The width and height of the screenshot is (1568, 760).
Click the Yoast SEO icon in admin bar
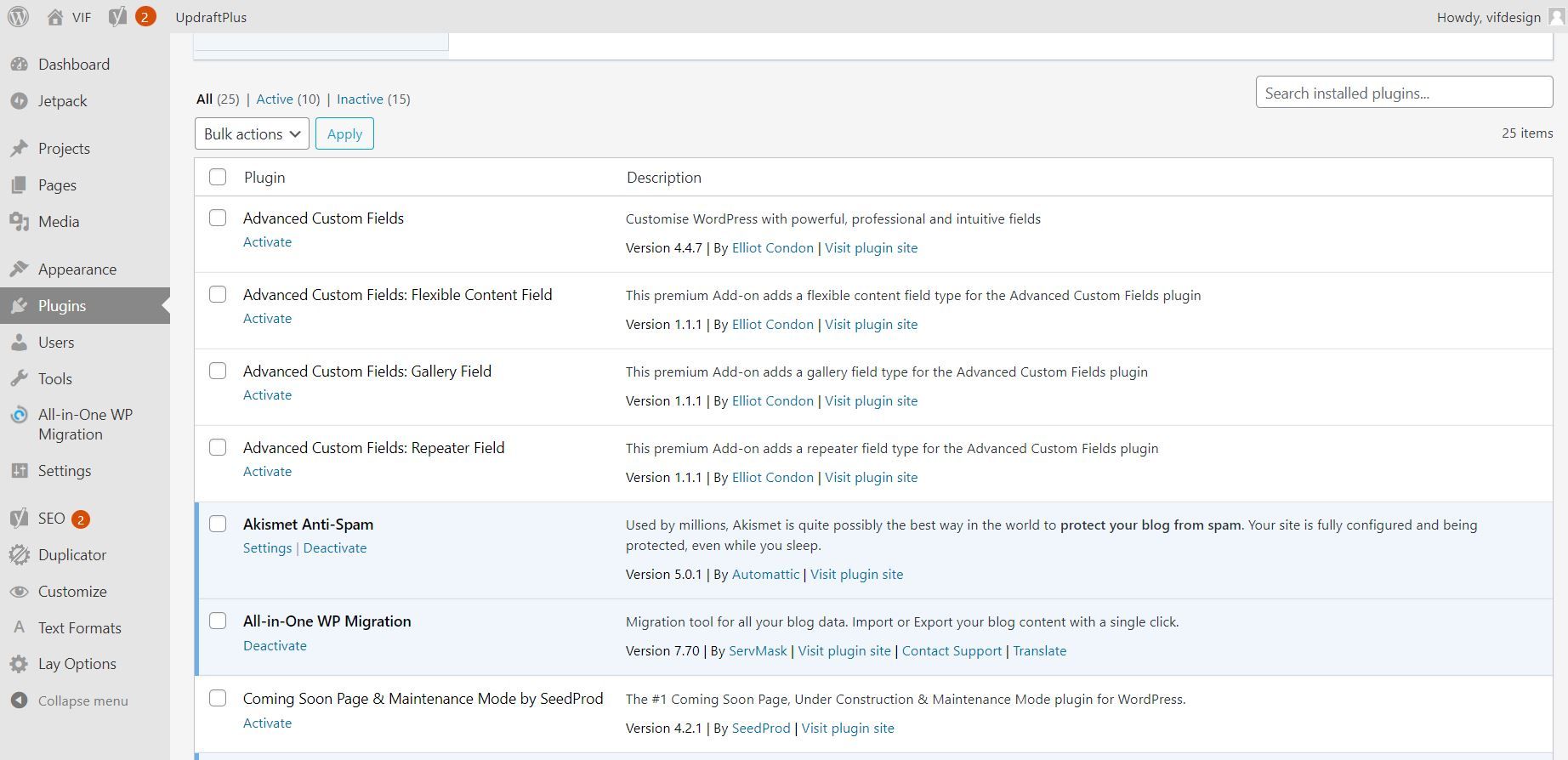tap(118, 17)
